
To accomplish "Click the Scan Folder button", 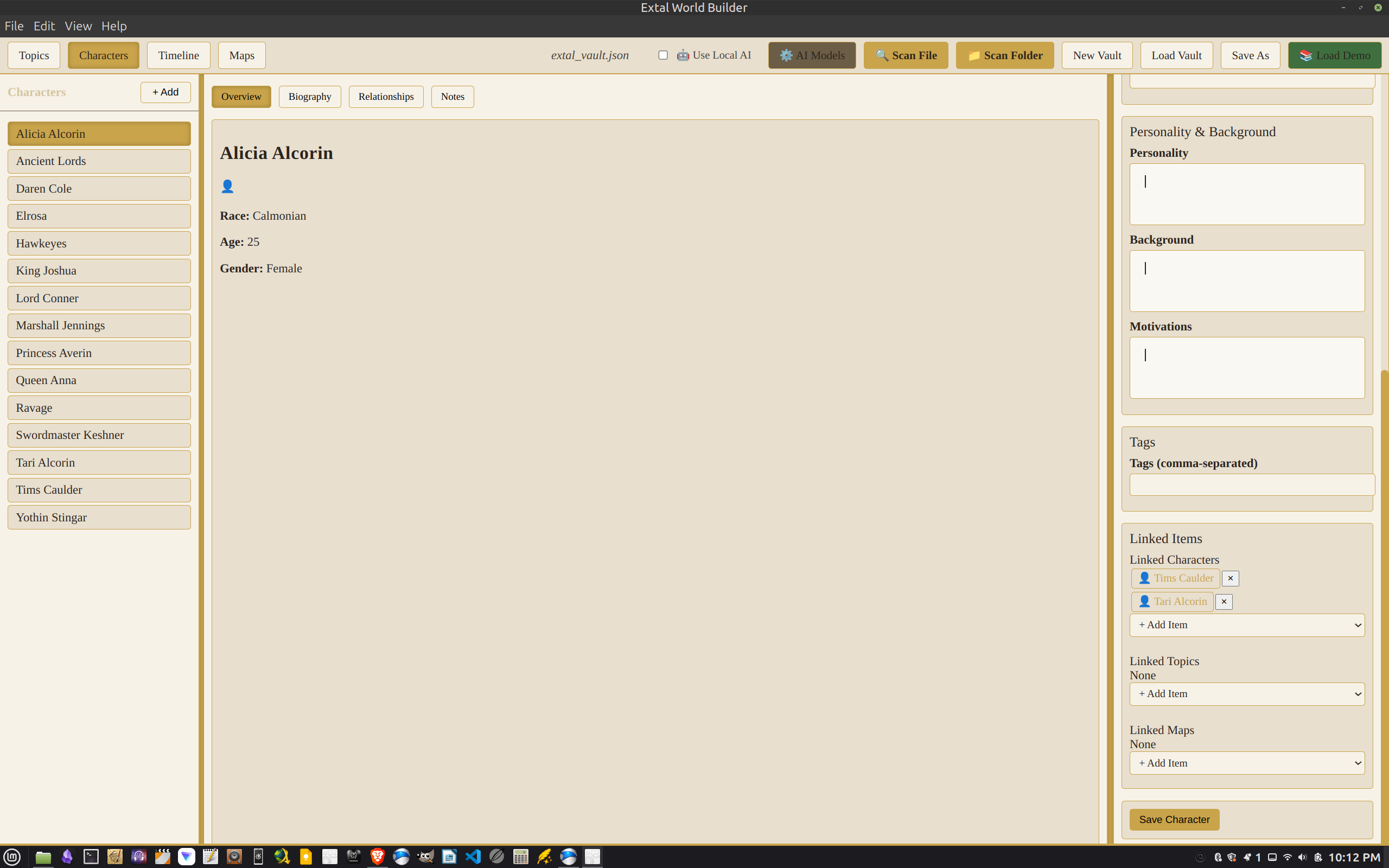I will click(1004, 55).
